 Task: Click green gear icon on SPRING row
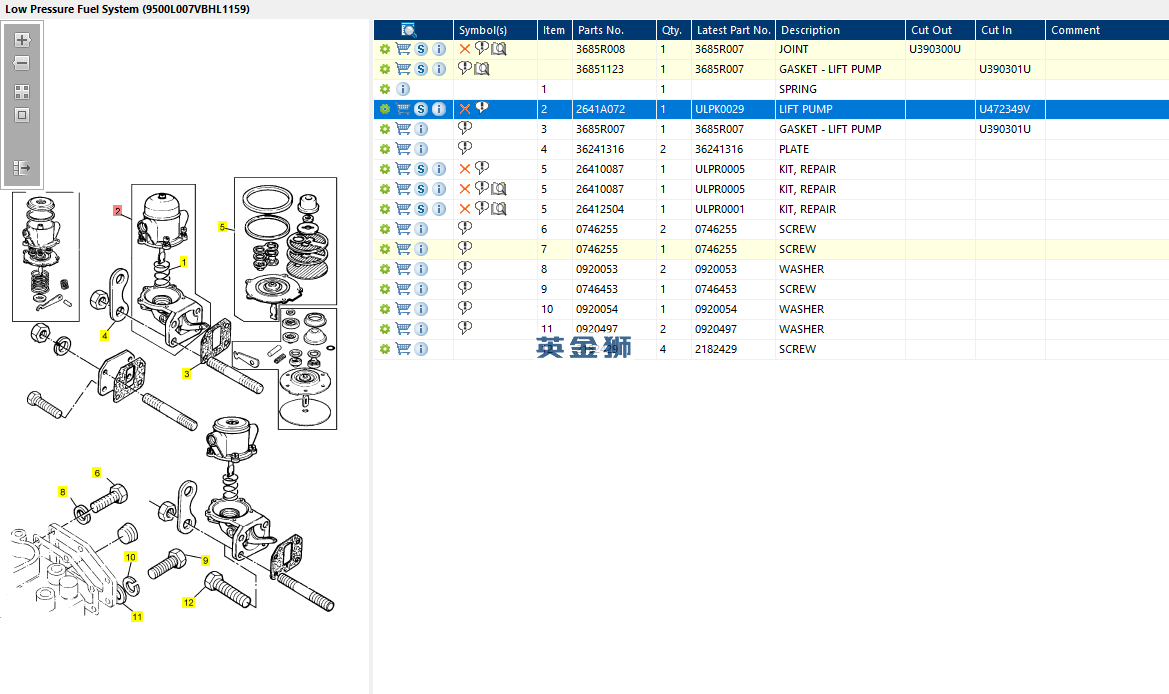[x=385, y=89]
